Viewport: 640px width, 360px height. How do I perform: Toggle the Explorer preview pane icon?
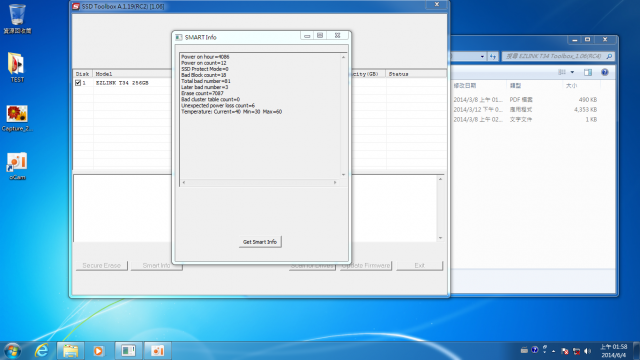588,72
